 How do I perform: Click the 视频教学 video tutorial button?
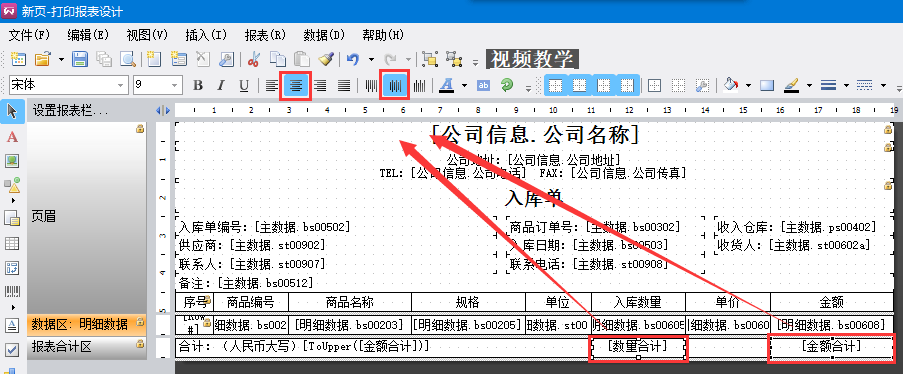click(x=532, y=59)
